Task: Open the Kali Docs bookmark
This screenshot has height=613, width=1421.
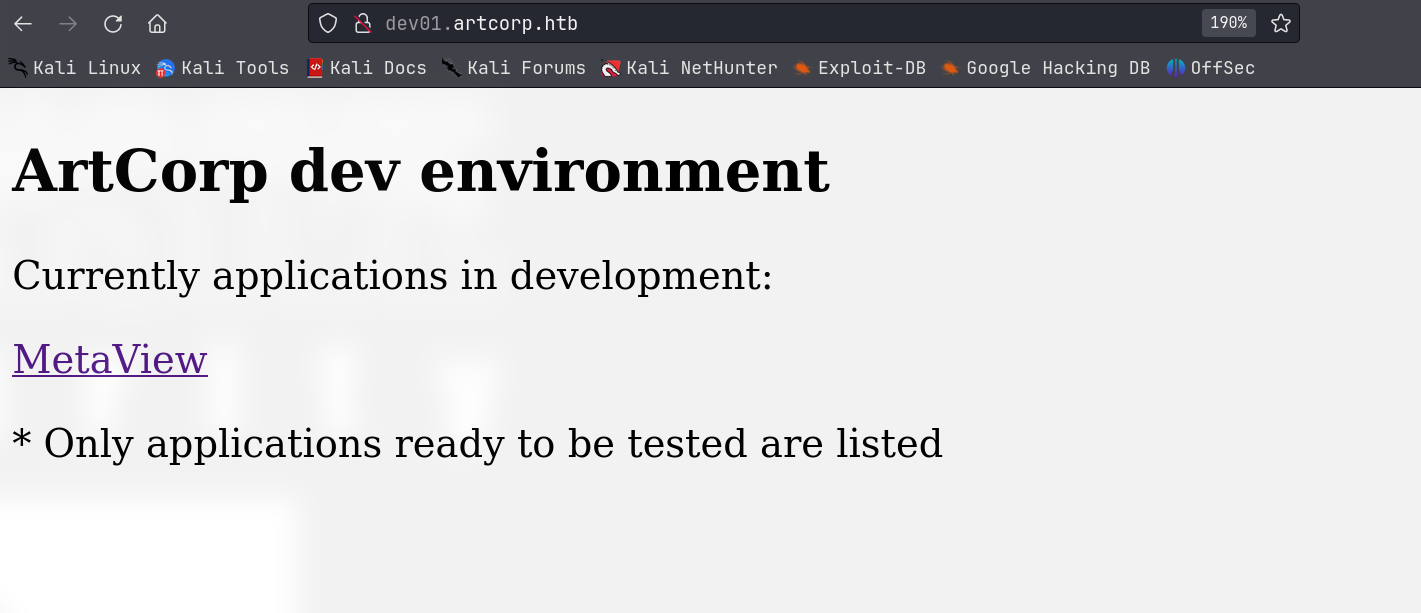Action: (x=366, y=68)
